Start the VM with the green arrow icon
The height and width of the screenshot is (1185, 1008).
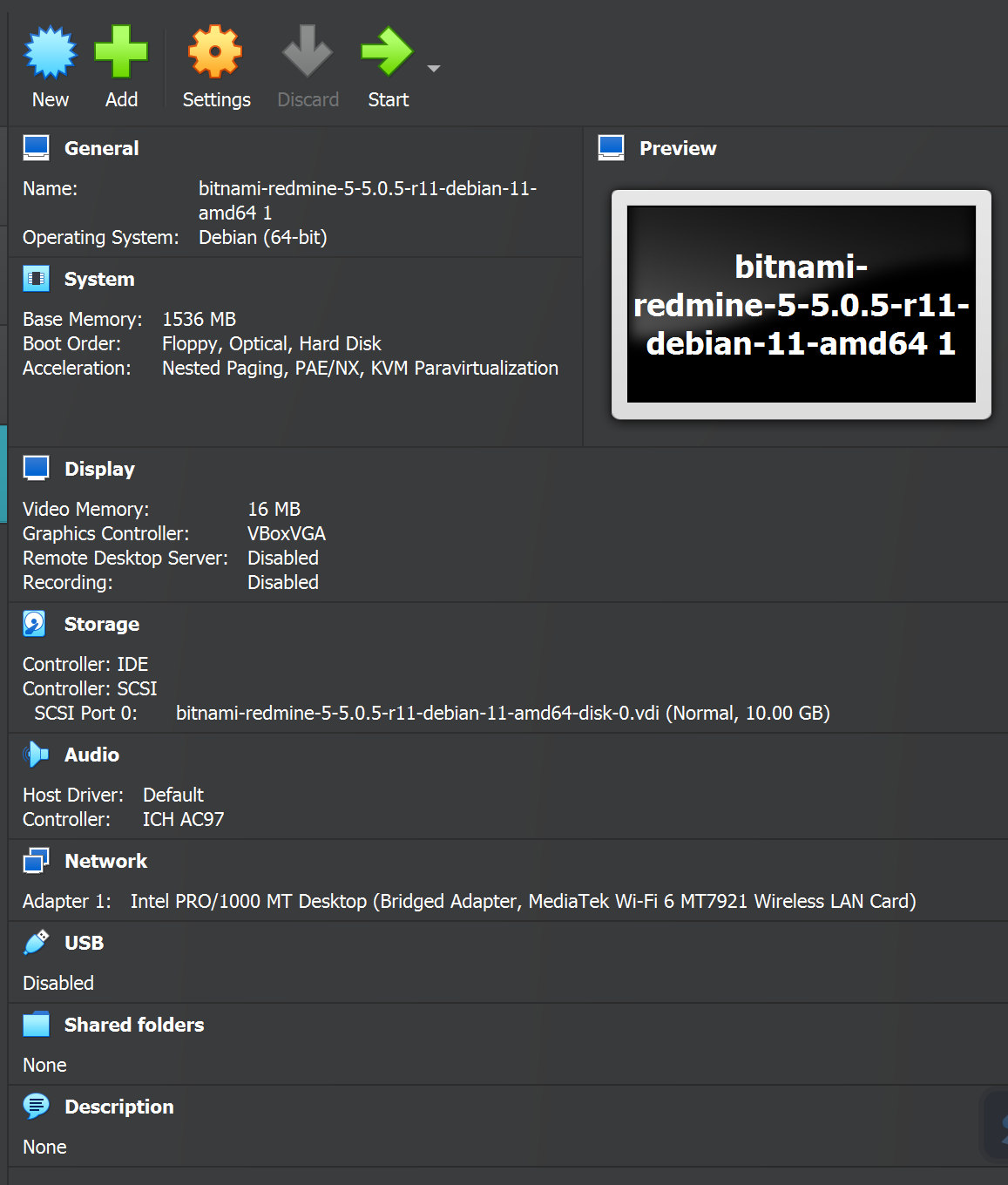click(388, 52)
